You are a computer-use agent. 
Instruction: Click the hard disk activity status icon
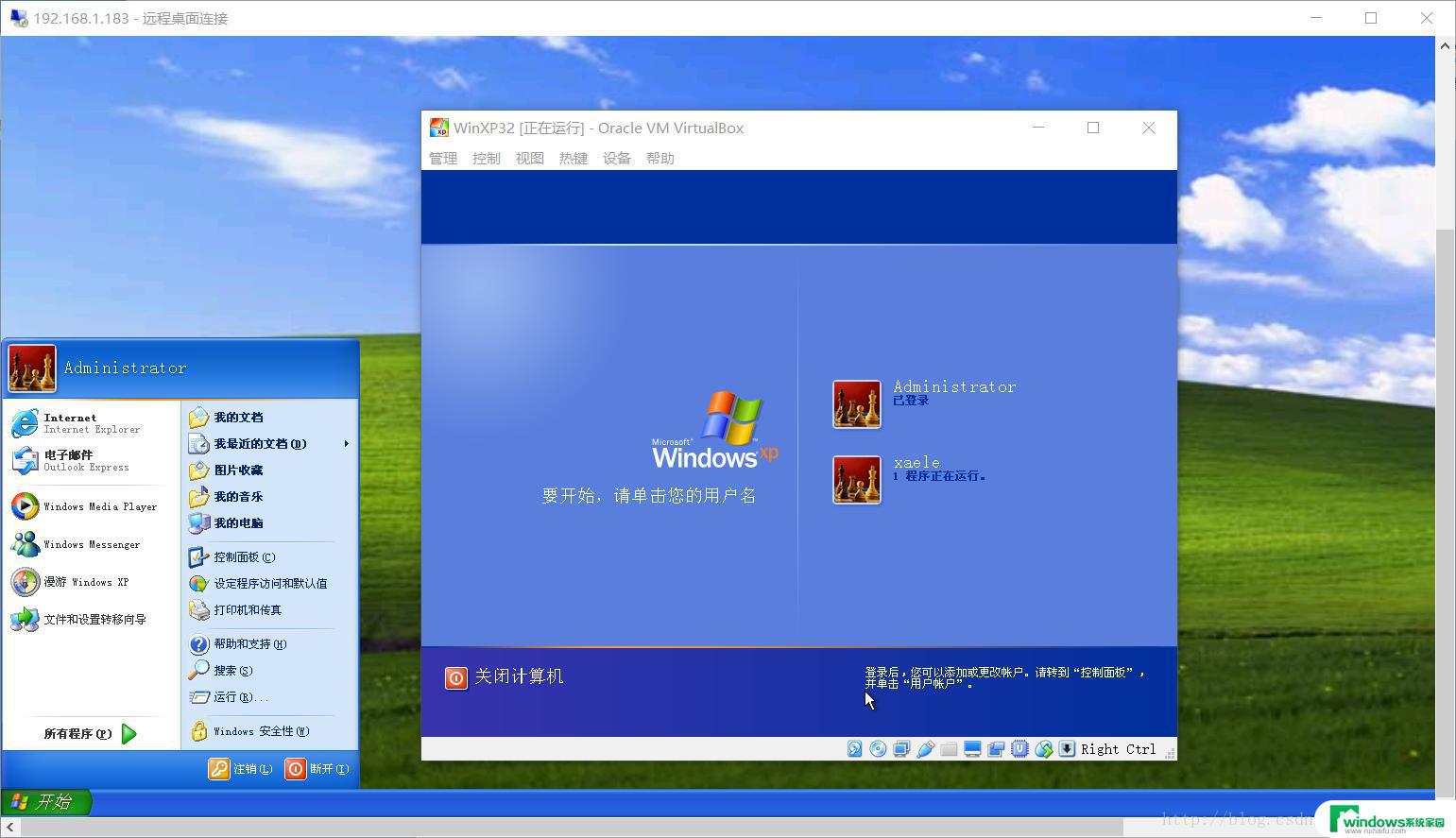[854, 749]
